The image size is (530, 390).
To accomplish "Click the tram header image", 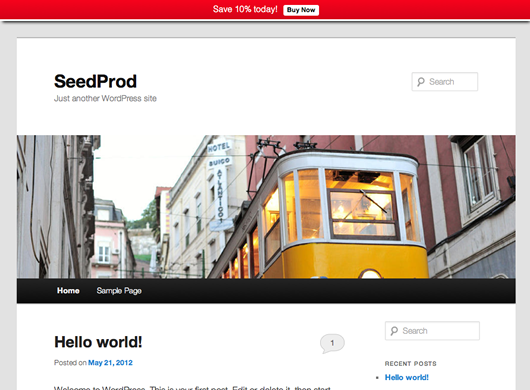I will point(266,206).
